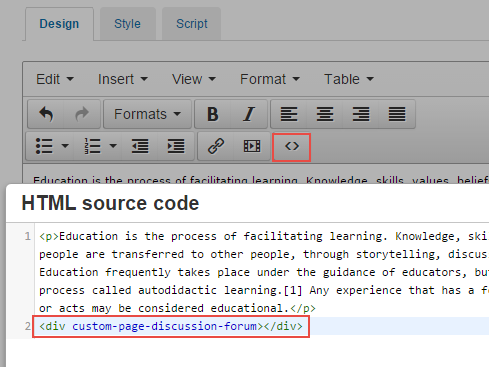This screenshot has height=367, width=489.
Task: Click the Undo arrow icon
Action: click(x=46, y=114)
